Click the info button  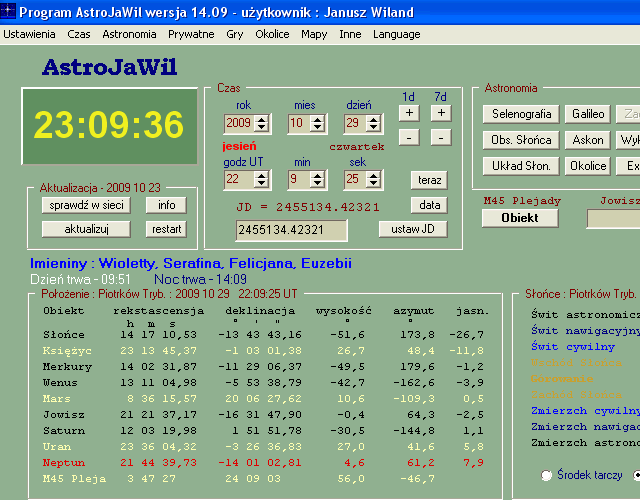point(167,205)
